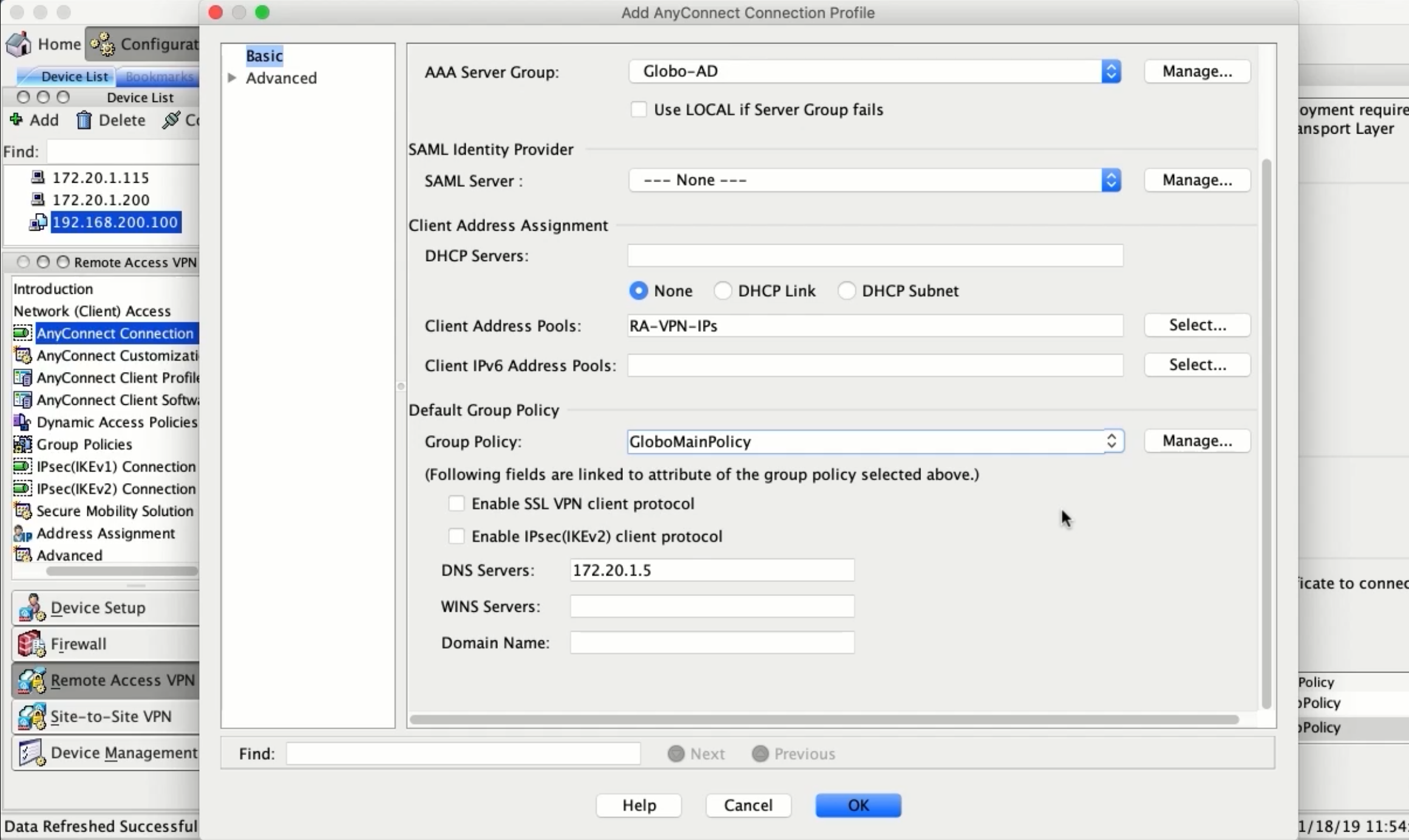
Task: Open the Group Policies tree item
Action: pyautogui.click(x=84, y=444)
